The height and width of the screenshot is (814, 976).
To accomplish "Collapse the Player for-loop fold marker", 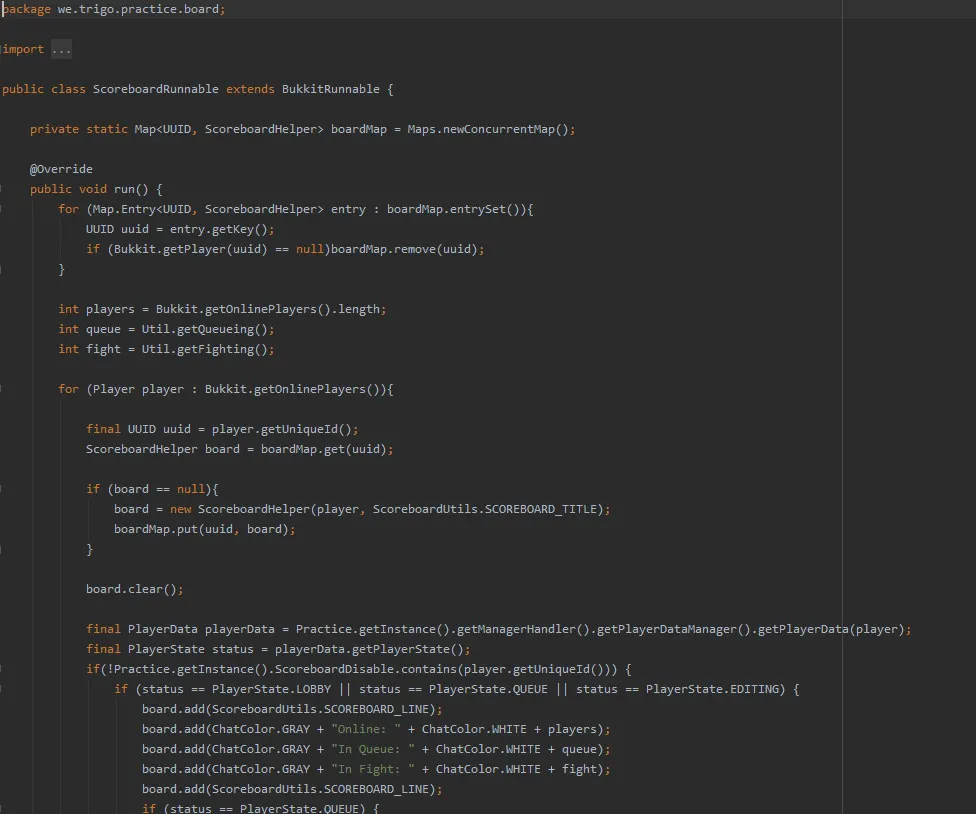I will 3,389.
